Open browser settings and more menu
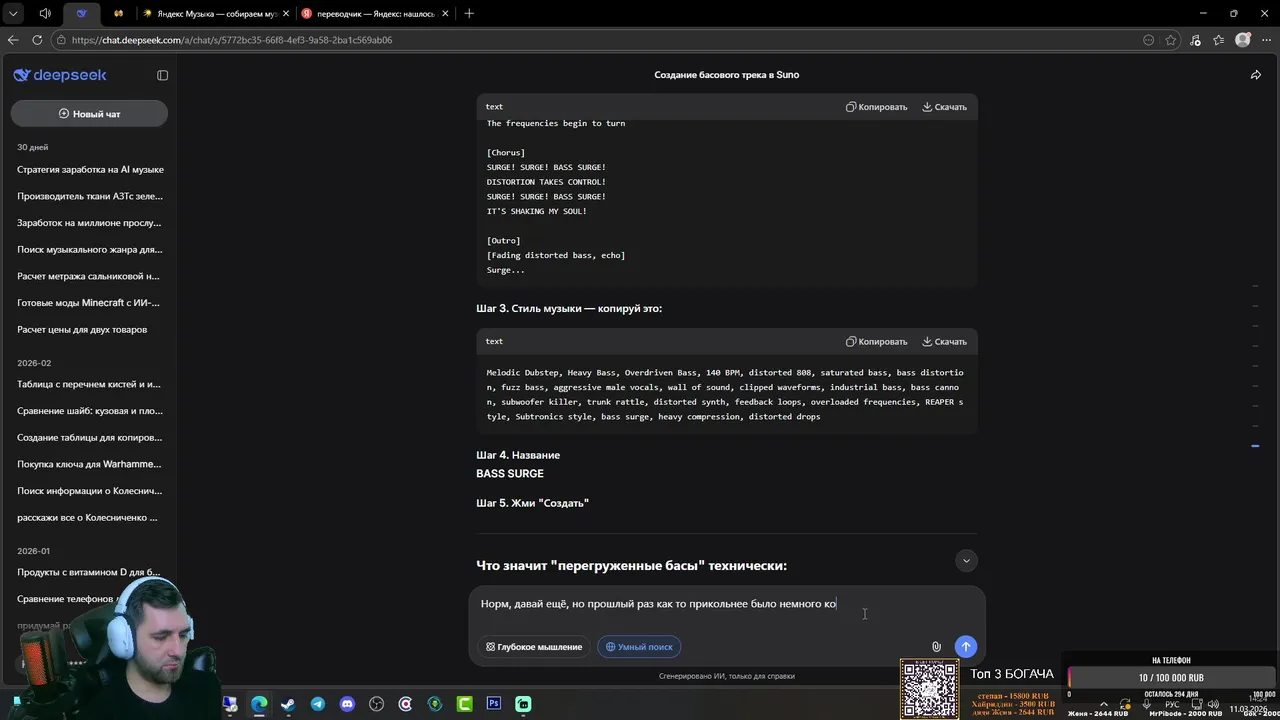This screenshot has height=720, width=1280. (x=1266, y=40)
